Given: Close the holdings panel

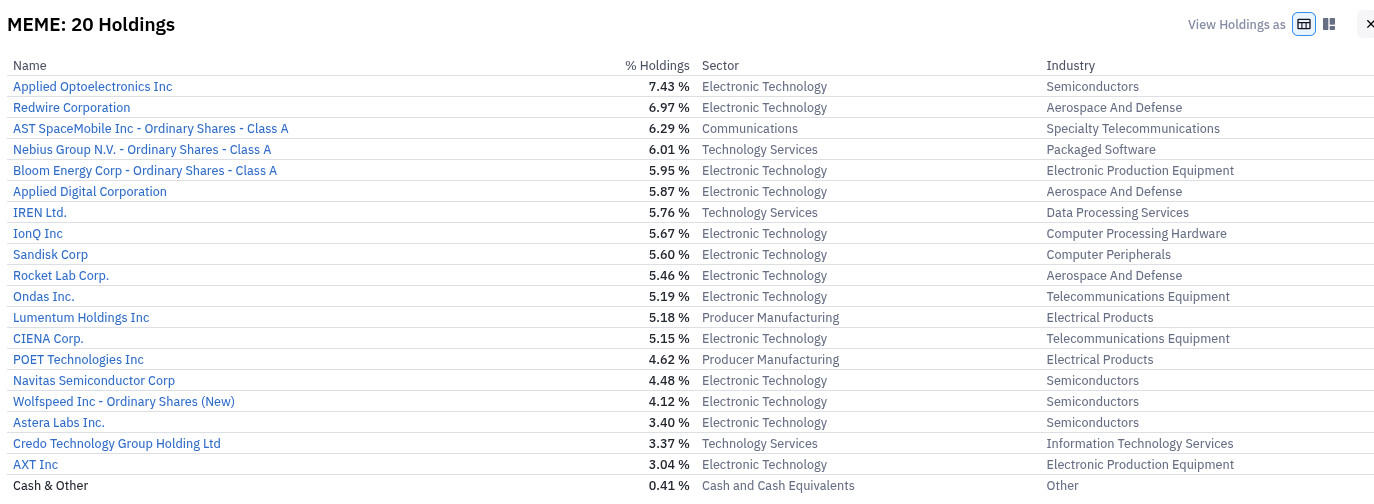Looking at the screenshot, I should pos(1369,24).
